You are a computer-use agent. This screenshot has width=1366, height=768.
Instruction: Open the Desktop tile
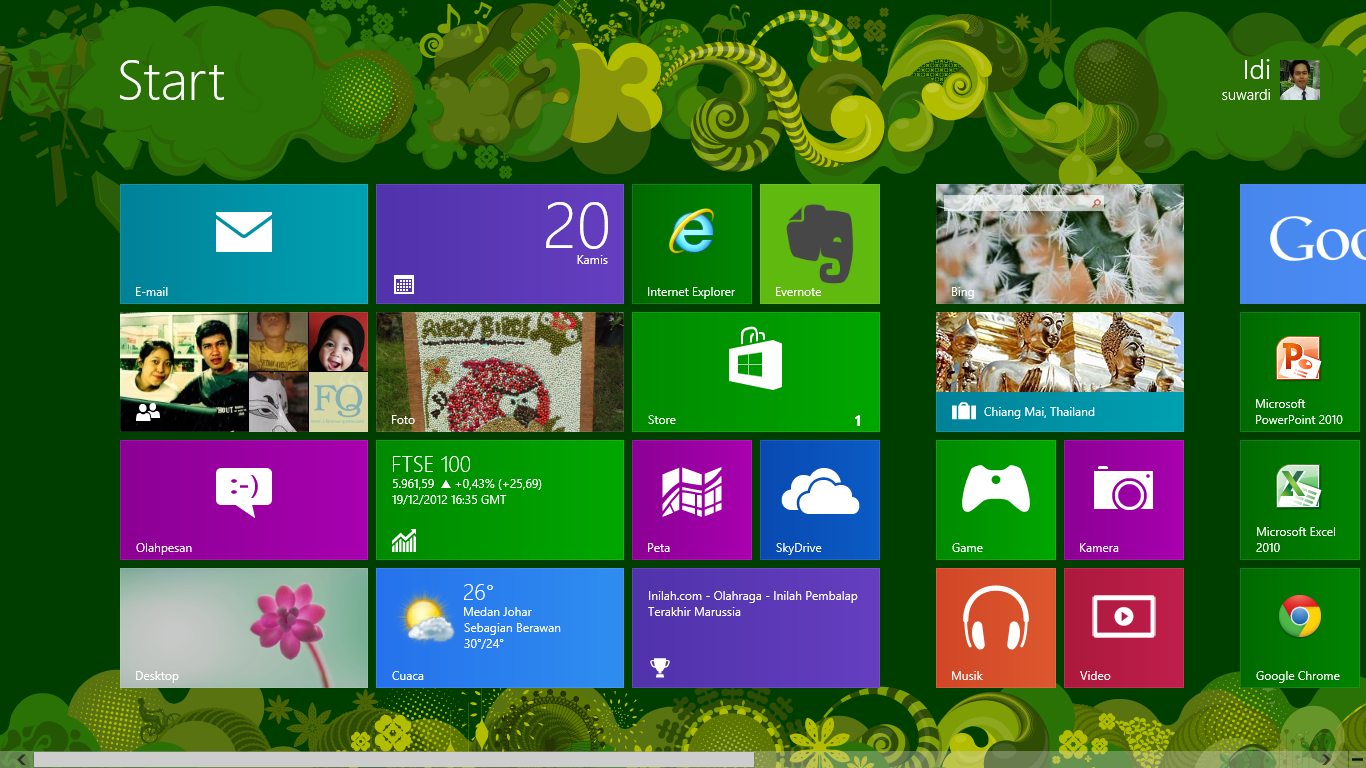[x=244, y=628]
